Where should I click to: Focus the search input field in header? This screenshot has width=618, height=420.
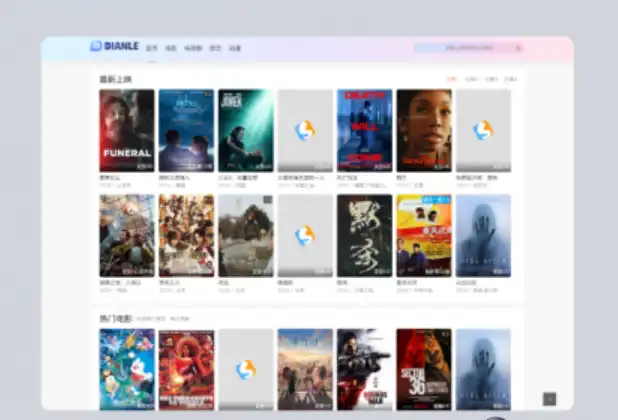465,47
